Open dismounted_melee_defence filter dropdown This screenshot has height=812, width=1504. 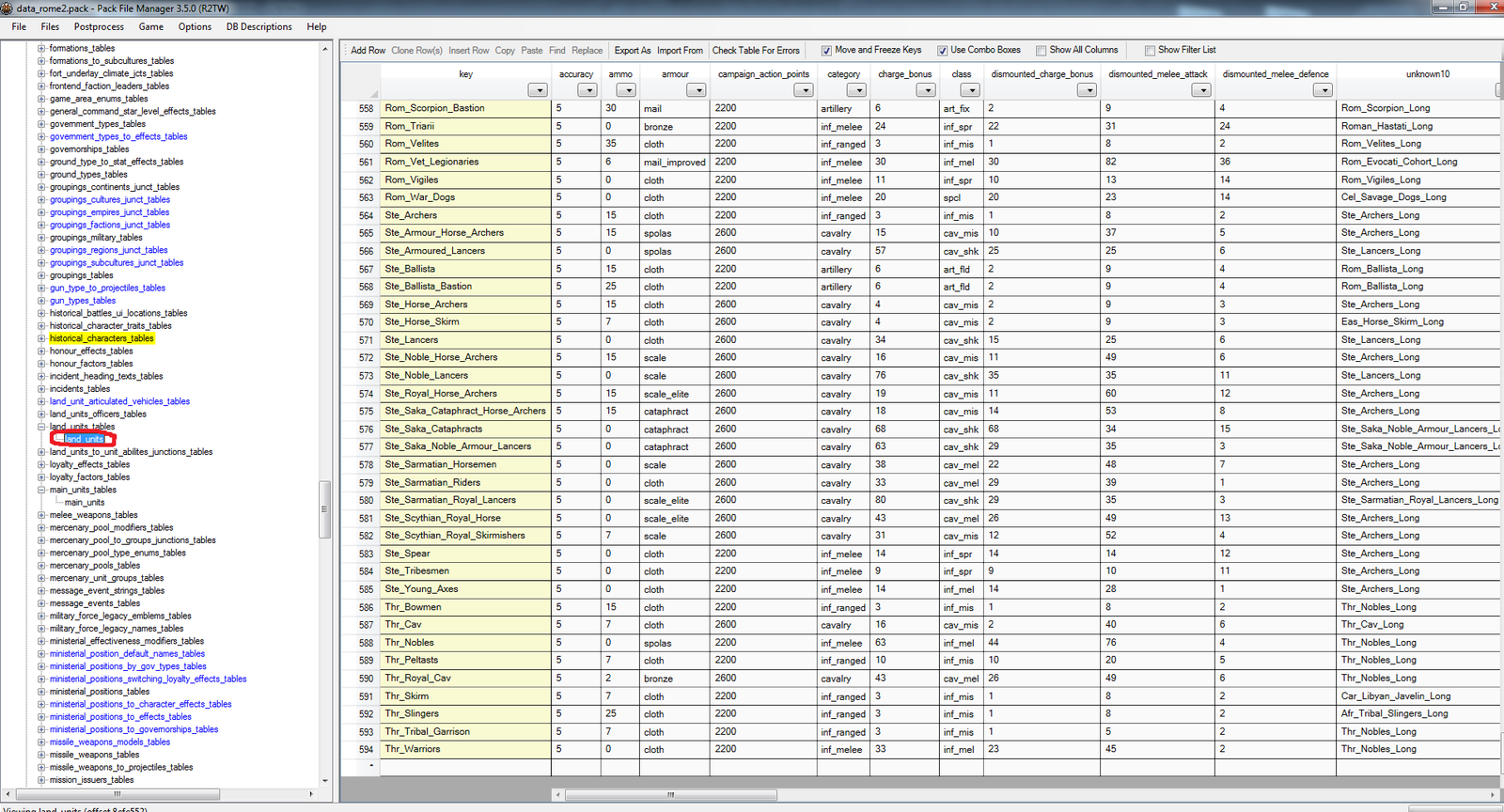(x=1323, y=90)
